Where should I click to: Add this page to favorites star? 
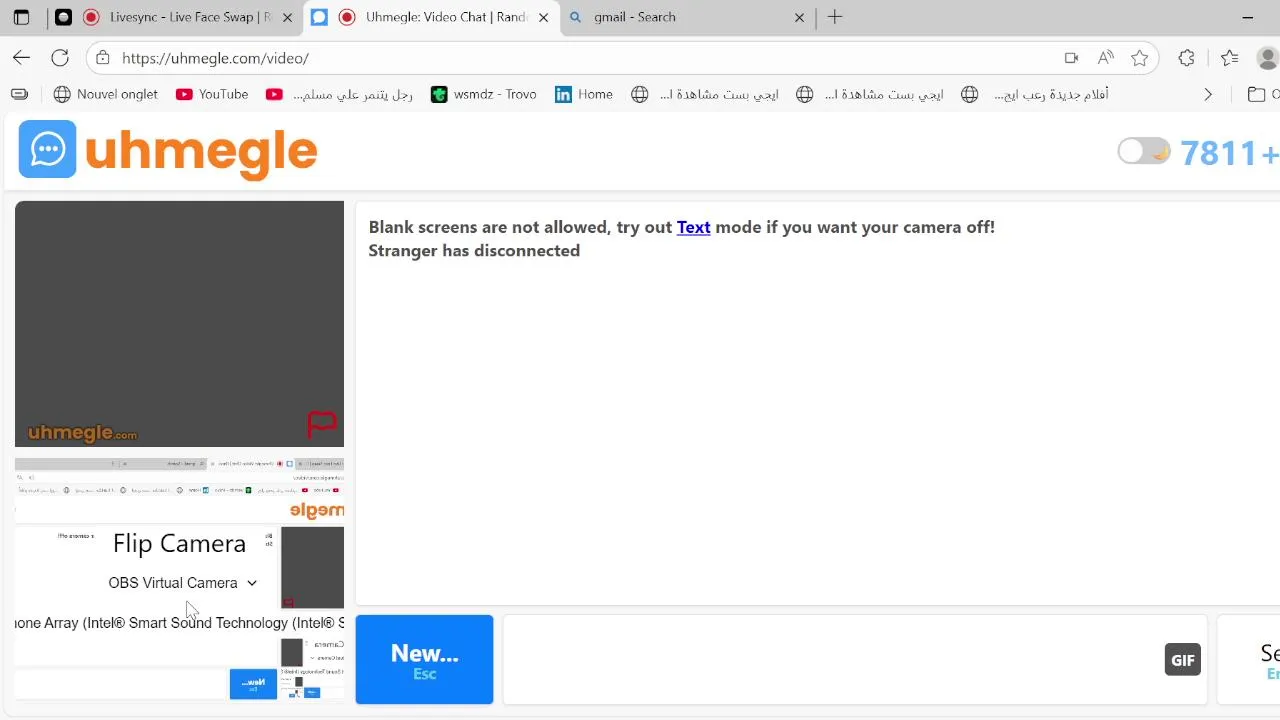pyautogui.click(x=1139, y=58)
